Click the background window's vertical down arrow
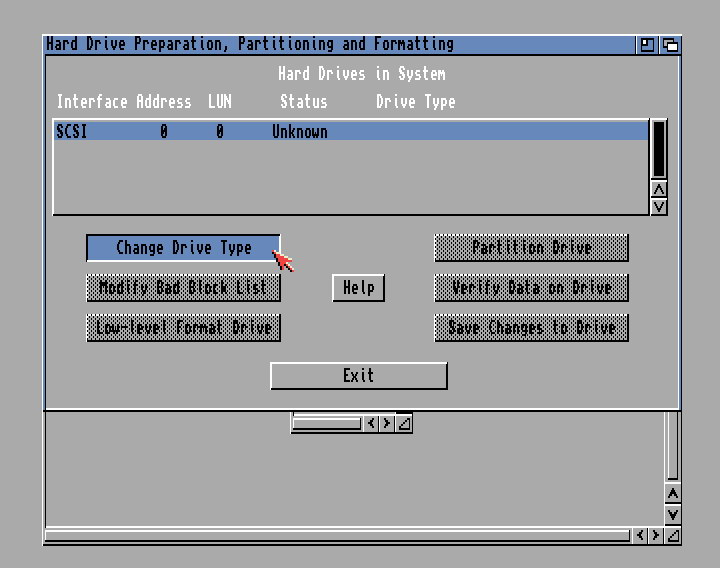The image size is (720, 568). point(673,514)
